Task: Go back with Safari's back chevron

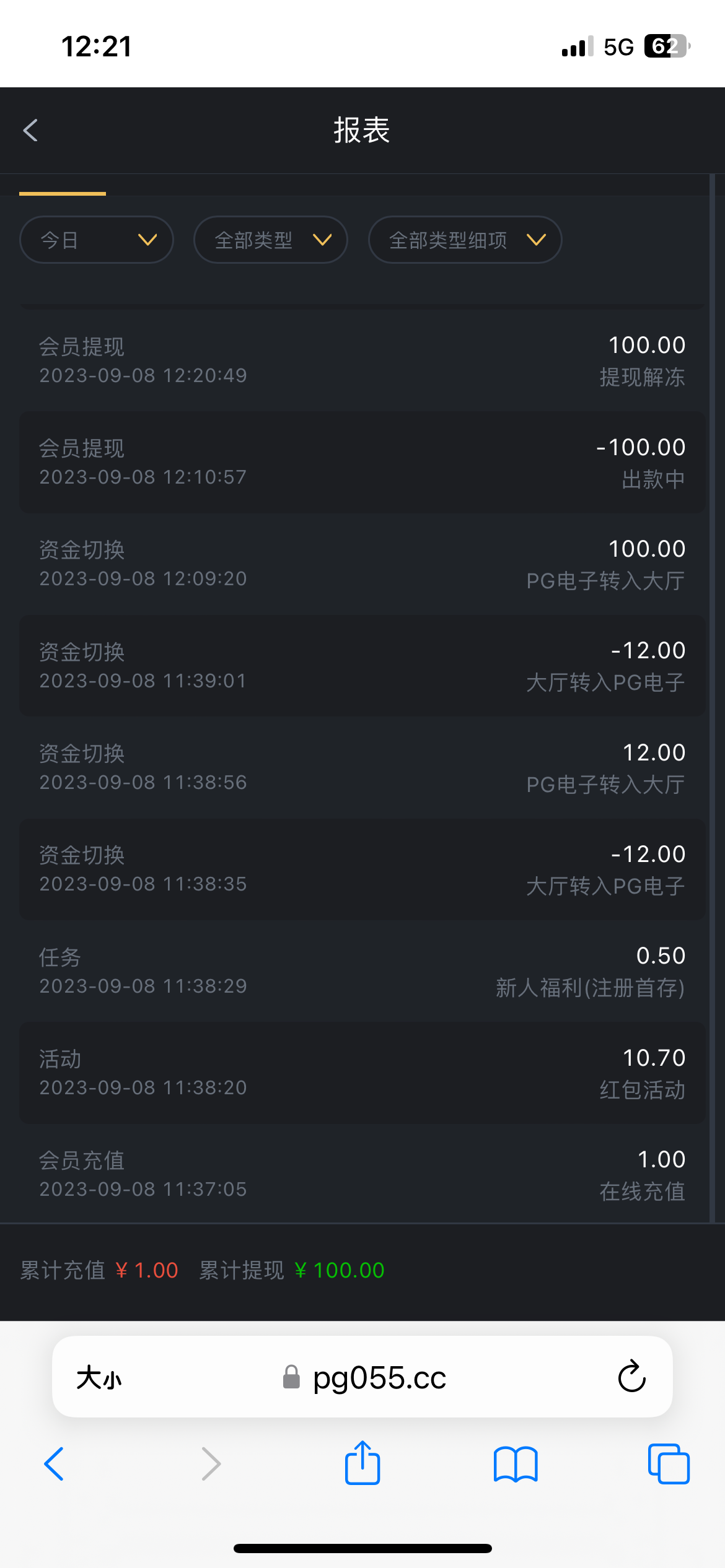Action: [x=54, y=1465]
